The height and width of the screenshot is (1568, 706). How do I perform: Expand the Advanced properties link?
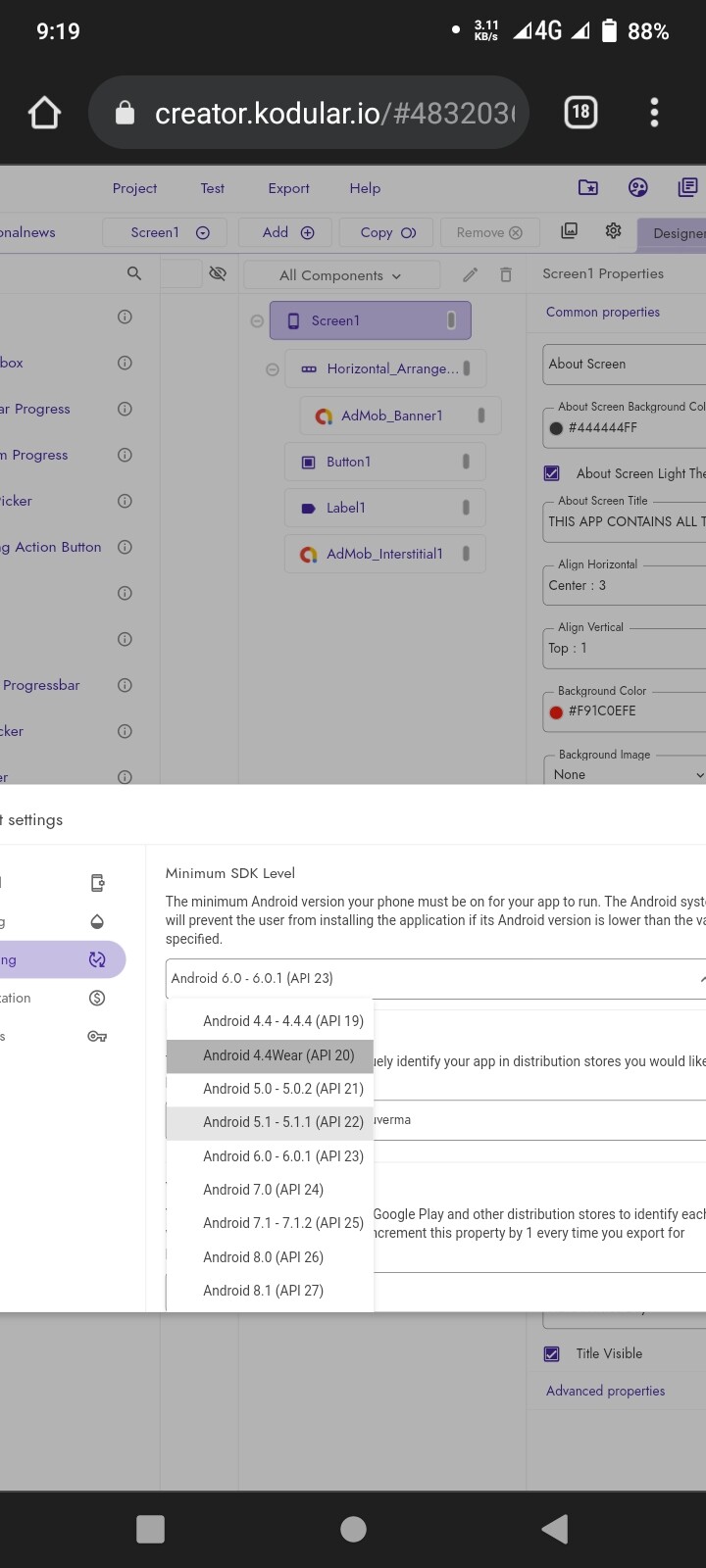point(605,1391)
